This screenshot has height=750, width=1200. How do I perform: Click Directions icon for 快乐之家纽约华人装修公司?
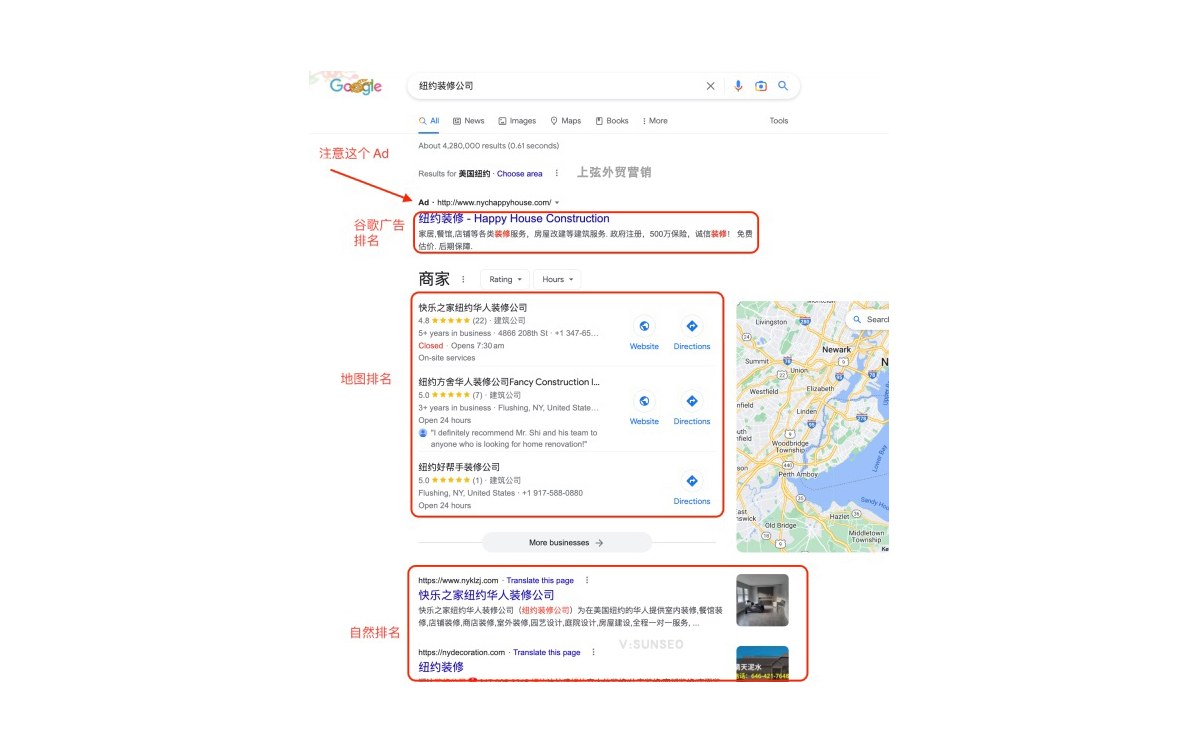[x=692, y=326]
